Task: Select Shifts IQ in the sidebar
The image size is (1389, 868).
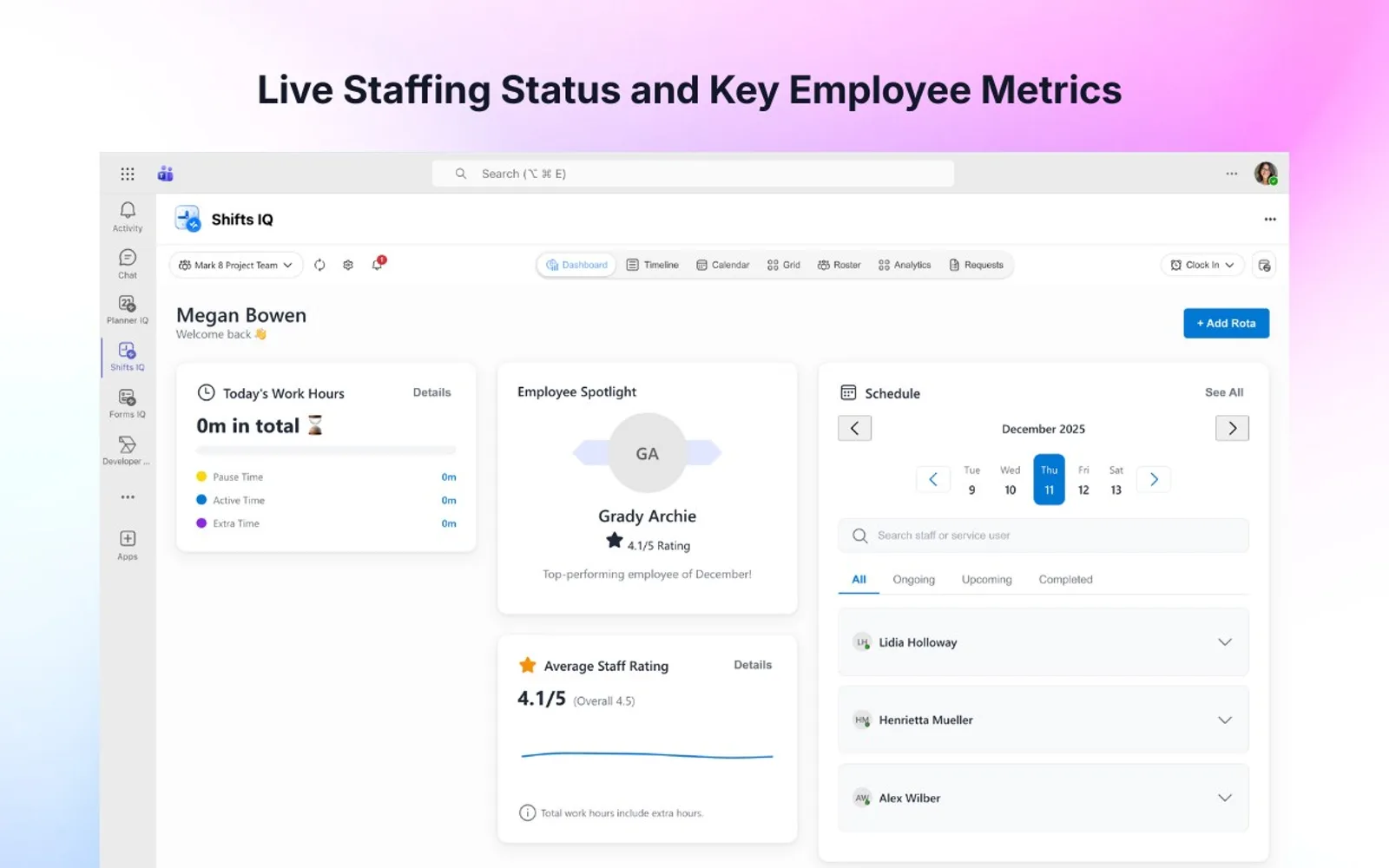Action: coord(128,357)
